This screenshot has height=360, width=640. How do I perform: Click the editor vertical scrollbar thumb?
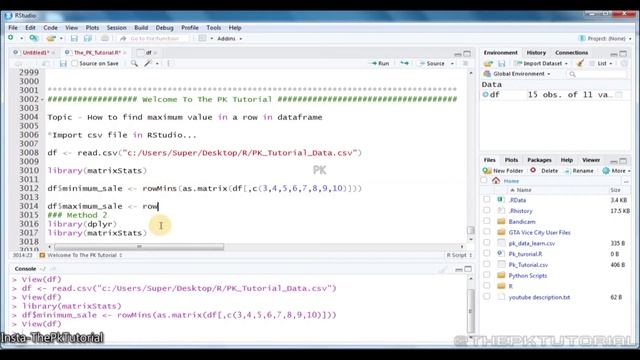pyautogui.click(x=471, y=230)
